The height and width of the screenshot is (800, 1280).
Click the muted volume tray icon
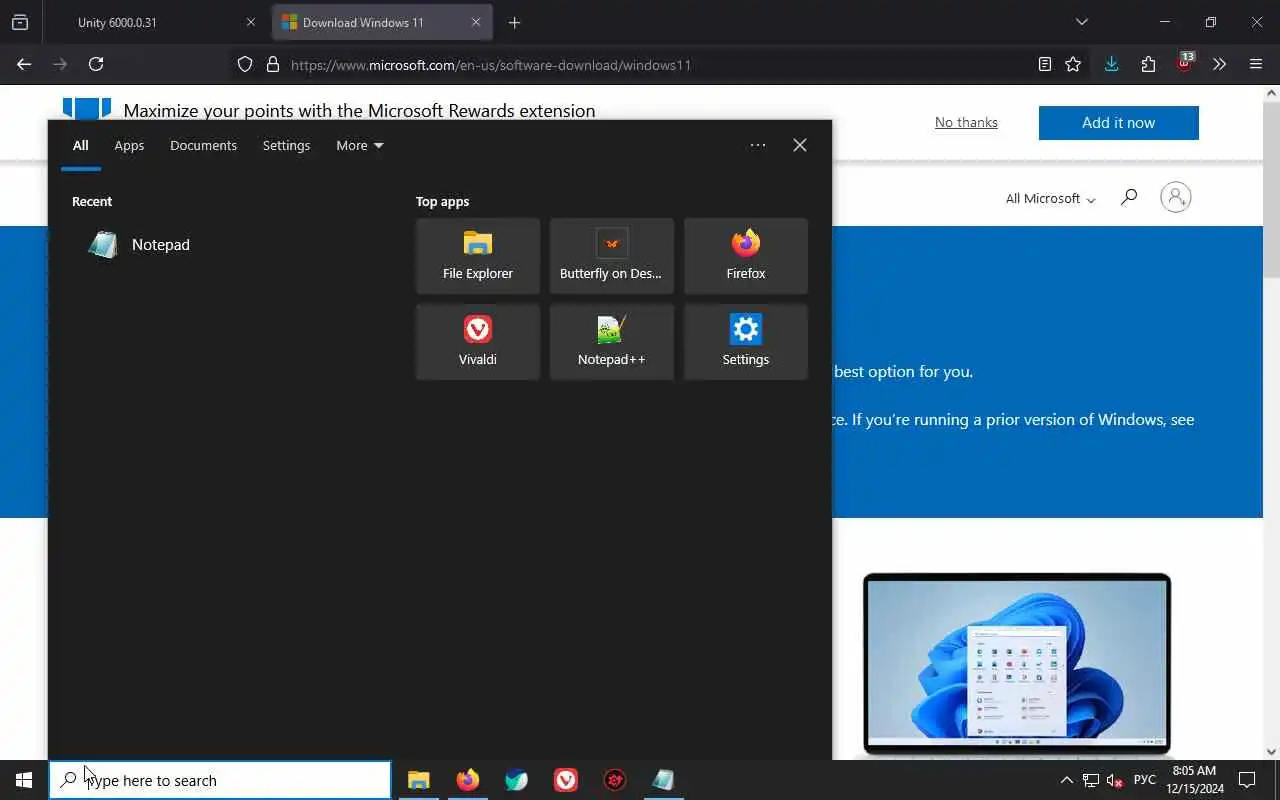[1115, 780]
